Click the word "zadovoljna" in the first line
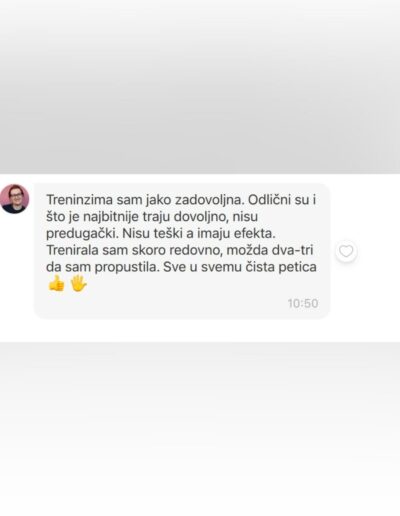Viewport: 400px width, 516px height. [x=210, y=200]
